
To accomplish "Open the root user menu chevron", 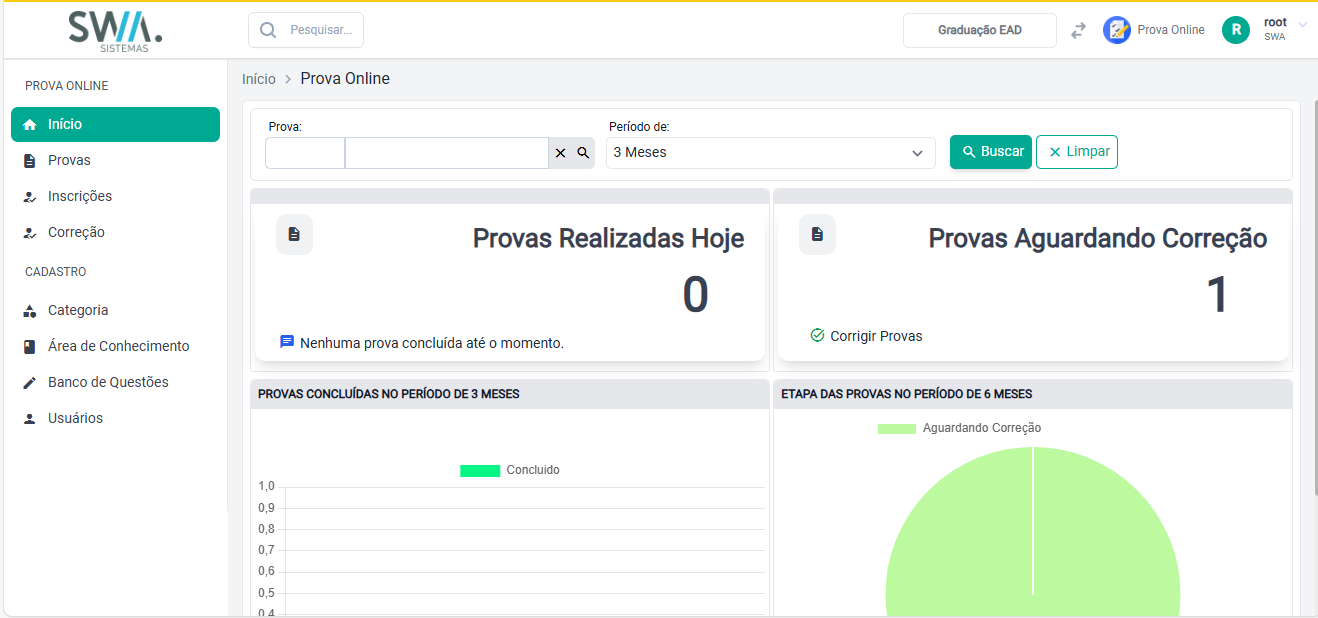I will (1302, 23).
